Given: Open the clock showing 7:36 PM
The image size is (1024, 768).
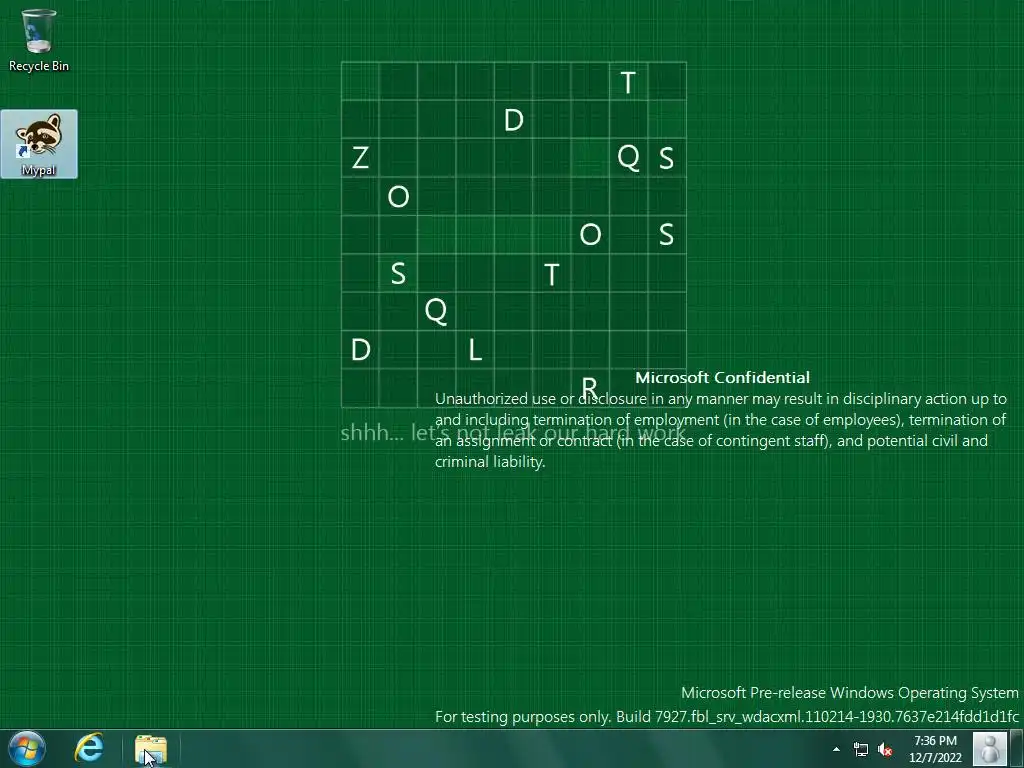Looking at the screenshot, I should click(935, 749).
